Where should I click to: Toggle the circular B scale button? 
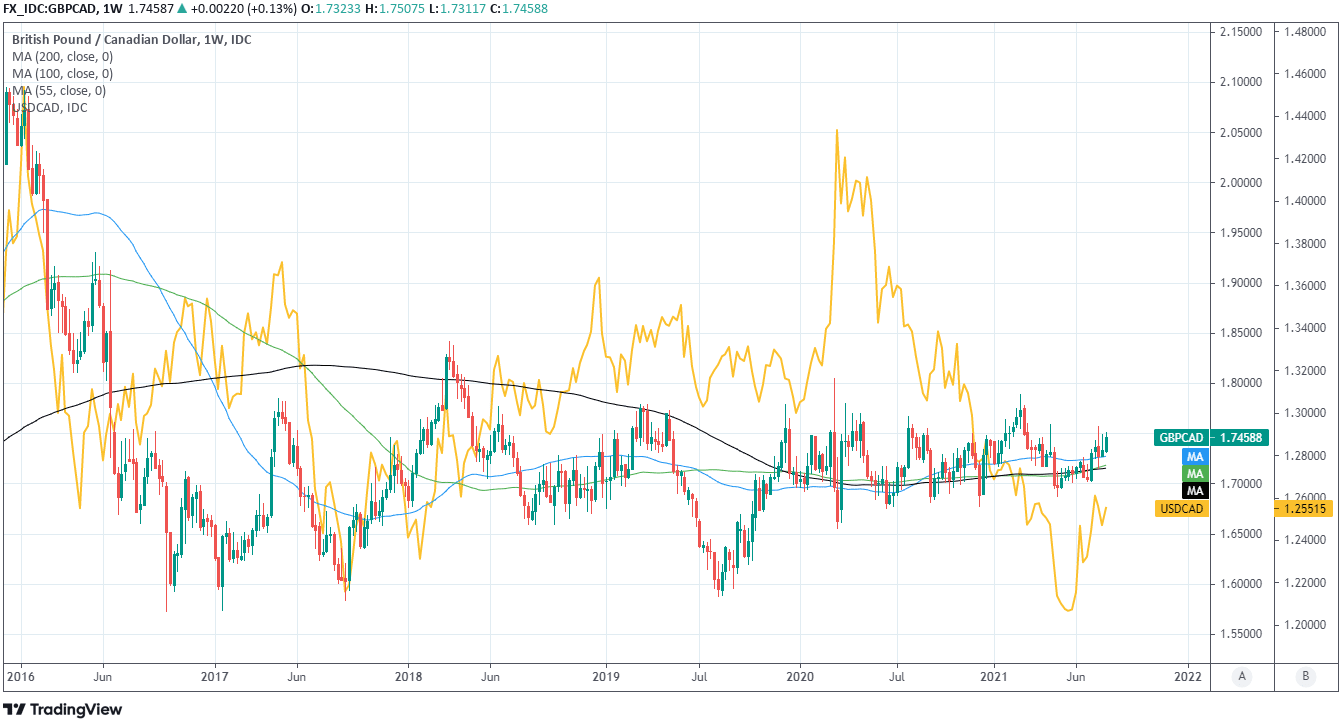click(x=1305, y=676)
